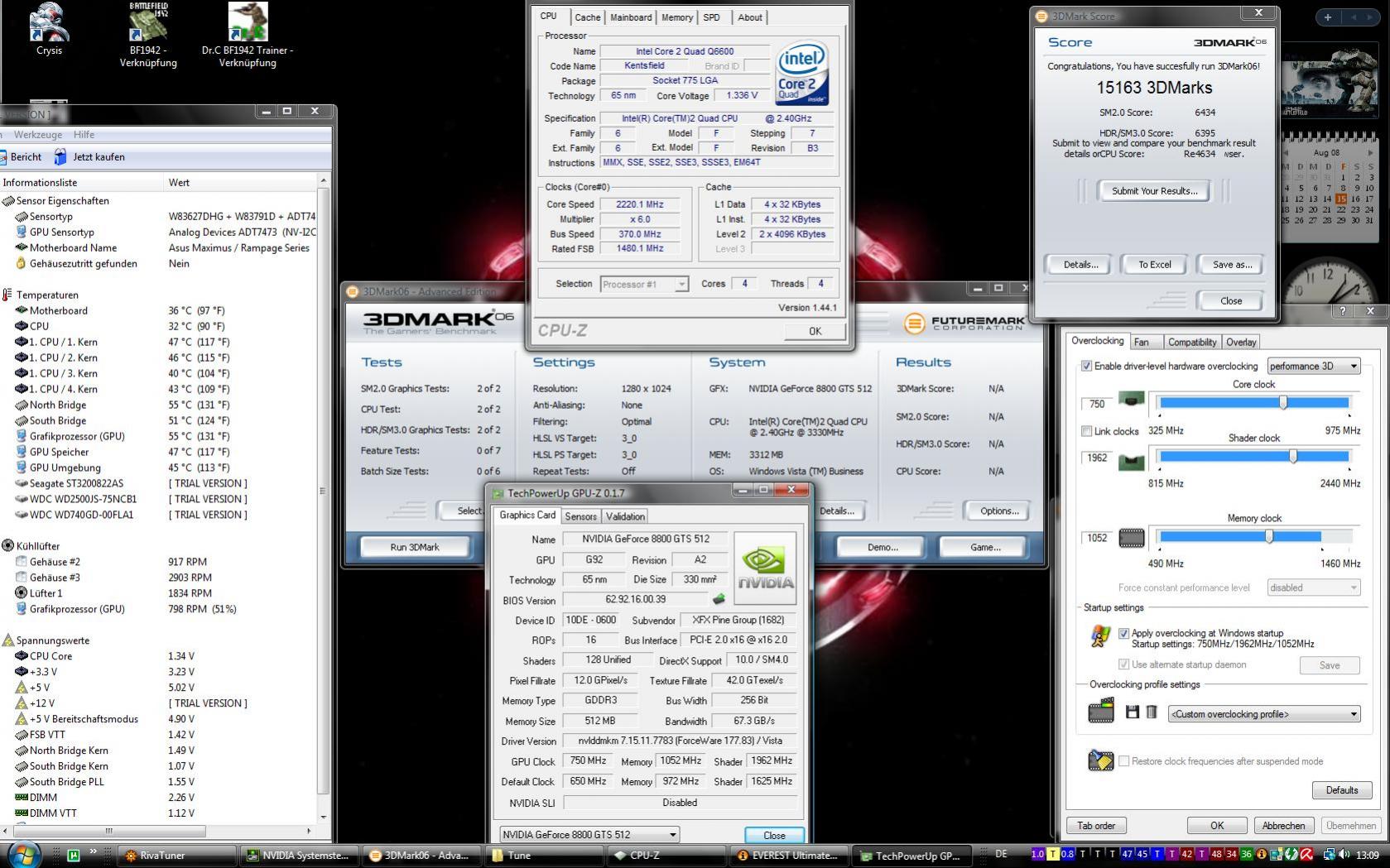Click the BIOS save chip icon in GPU-Z
The height and width of the screenshot is (868, 1390).
(719, 599)
